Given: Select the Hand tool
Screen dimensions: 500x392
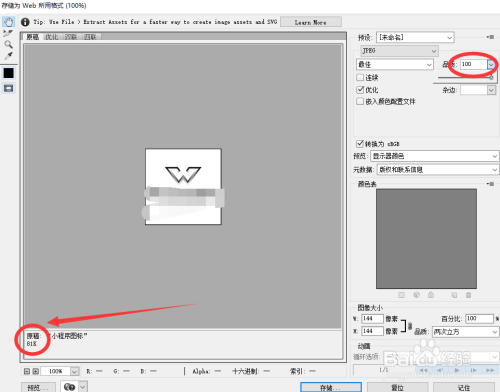Looking at the screenshot, I should 8,22.
